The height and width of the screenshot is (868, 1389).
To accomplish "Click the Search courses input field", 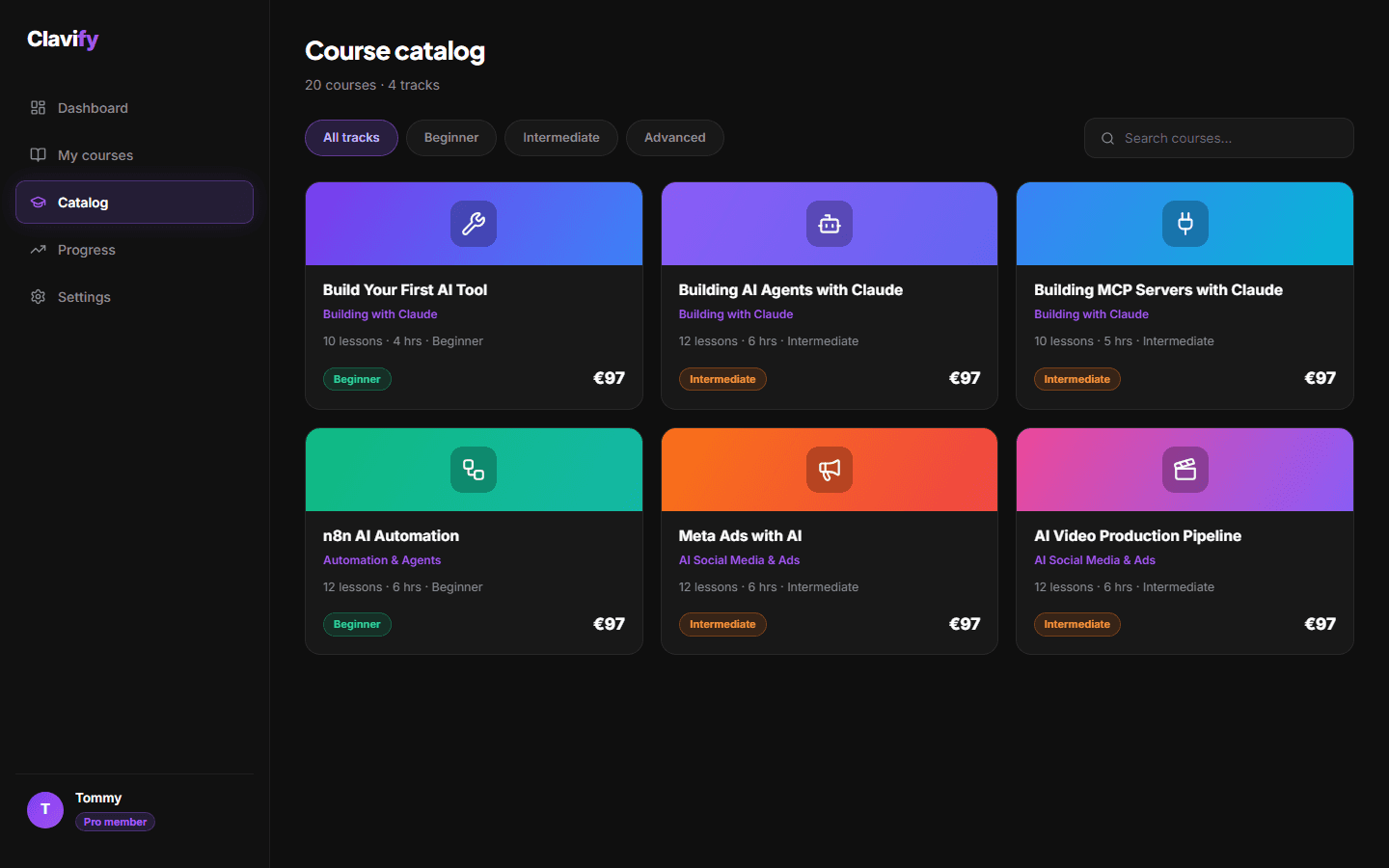I will [x=1219, y=138].
